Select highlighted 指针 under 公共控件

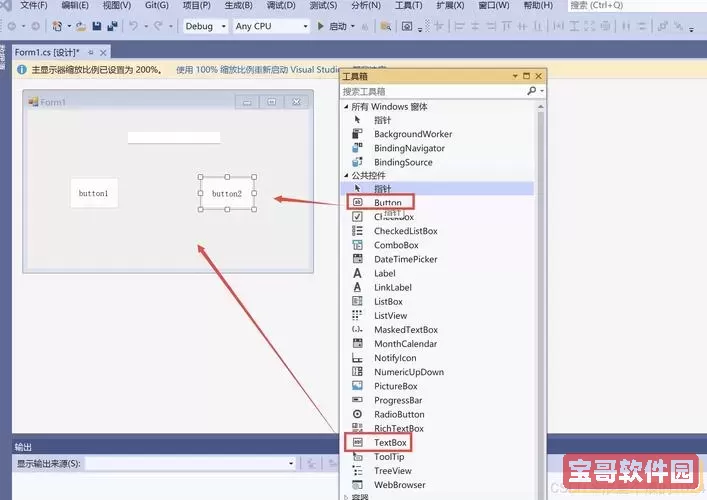pos(438,188)
